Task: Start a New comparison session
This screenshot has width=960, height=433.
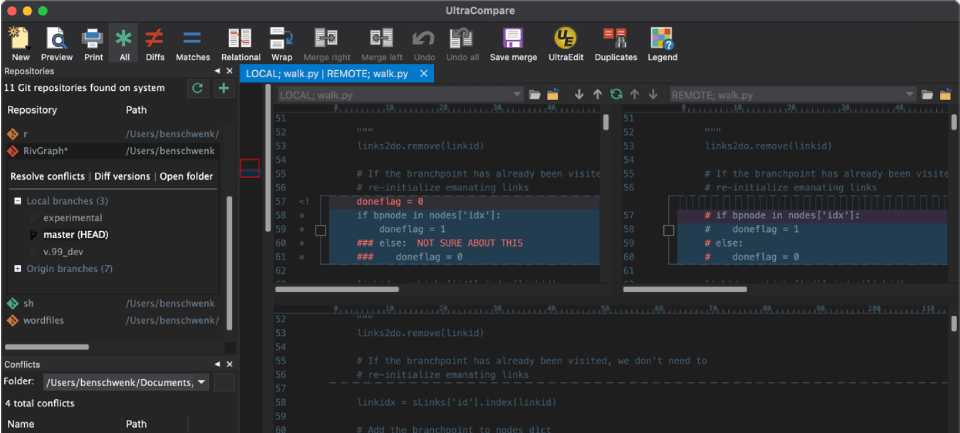Action: [20, 44]
